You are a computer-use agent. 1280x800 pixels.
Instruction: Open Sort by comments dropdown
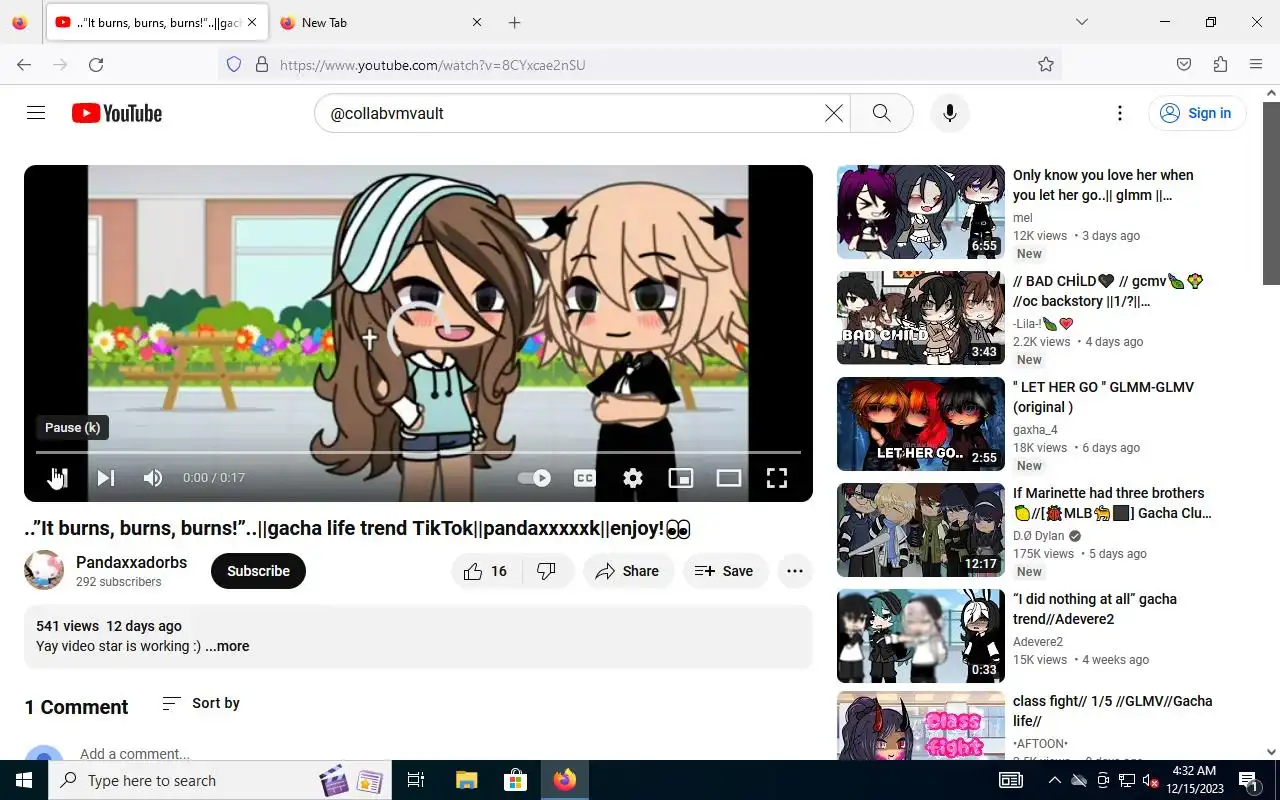pos(201,703)
